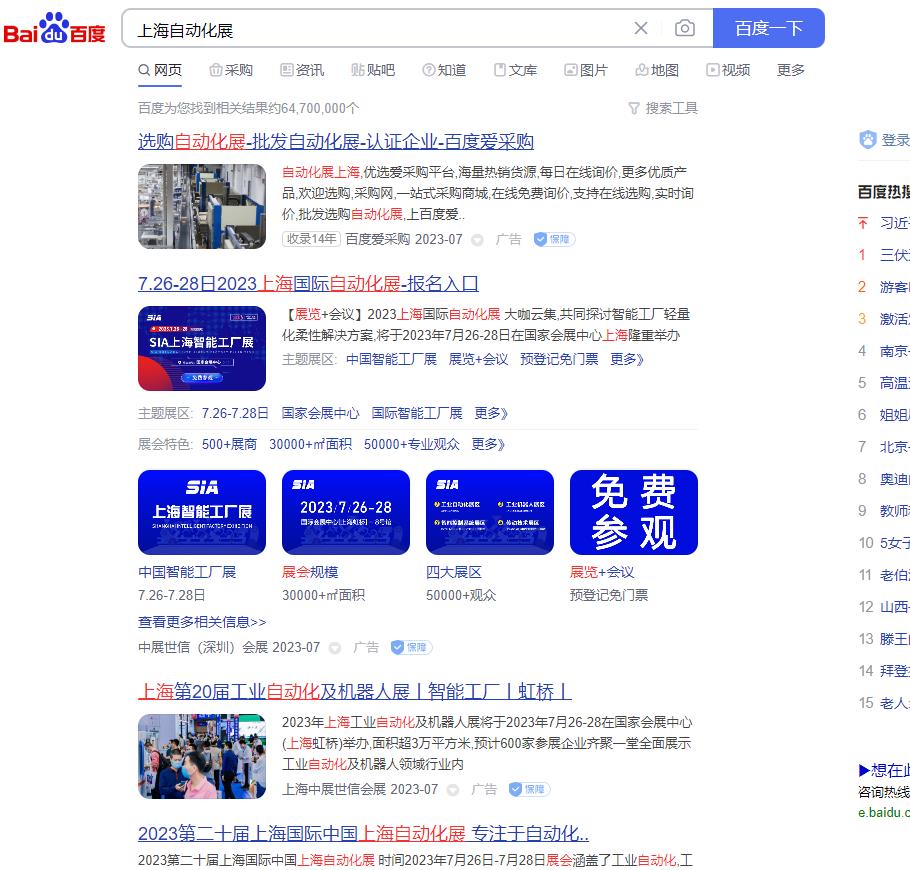Clear the search box with X icon
Viewport: 910px width, 870px height.
coord(641,29)
